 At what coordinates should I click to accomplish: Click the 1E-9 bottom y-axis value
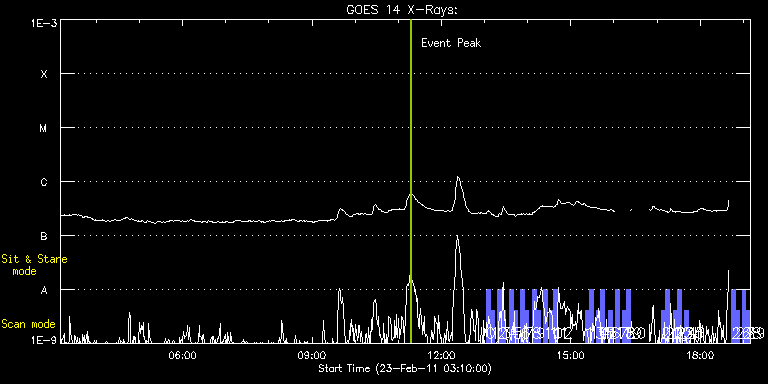click(44, 339)
